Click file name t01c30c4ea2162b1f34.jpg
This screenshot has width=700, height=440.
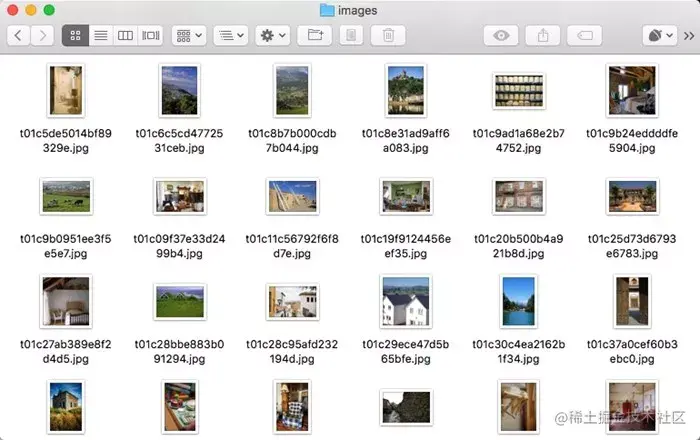[x=519, y=352]
